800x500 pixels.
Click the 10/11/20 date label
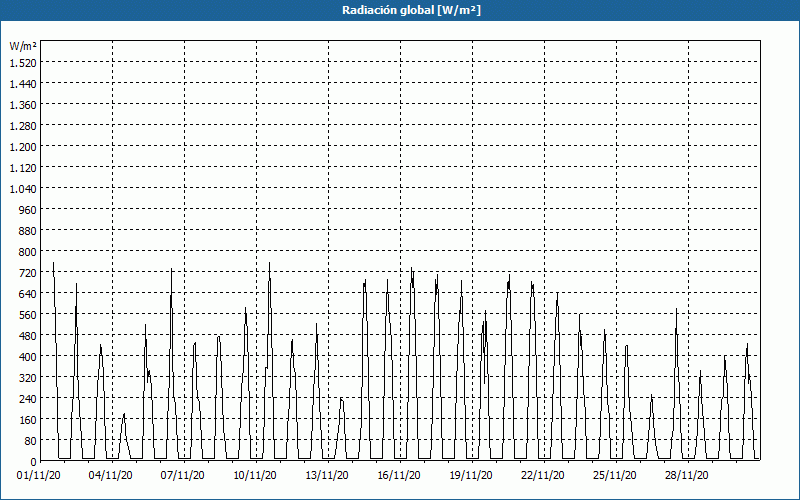tap(255, 476)
